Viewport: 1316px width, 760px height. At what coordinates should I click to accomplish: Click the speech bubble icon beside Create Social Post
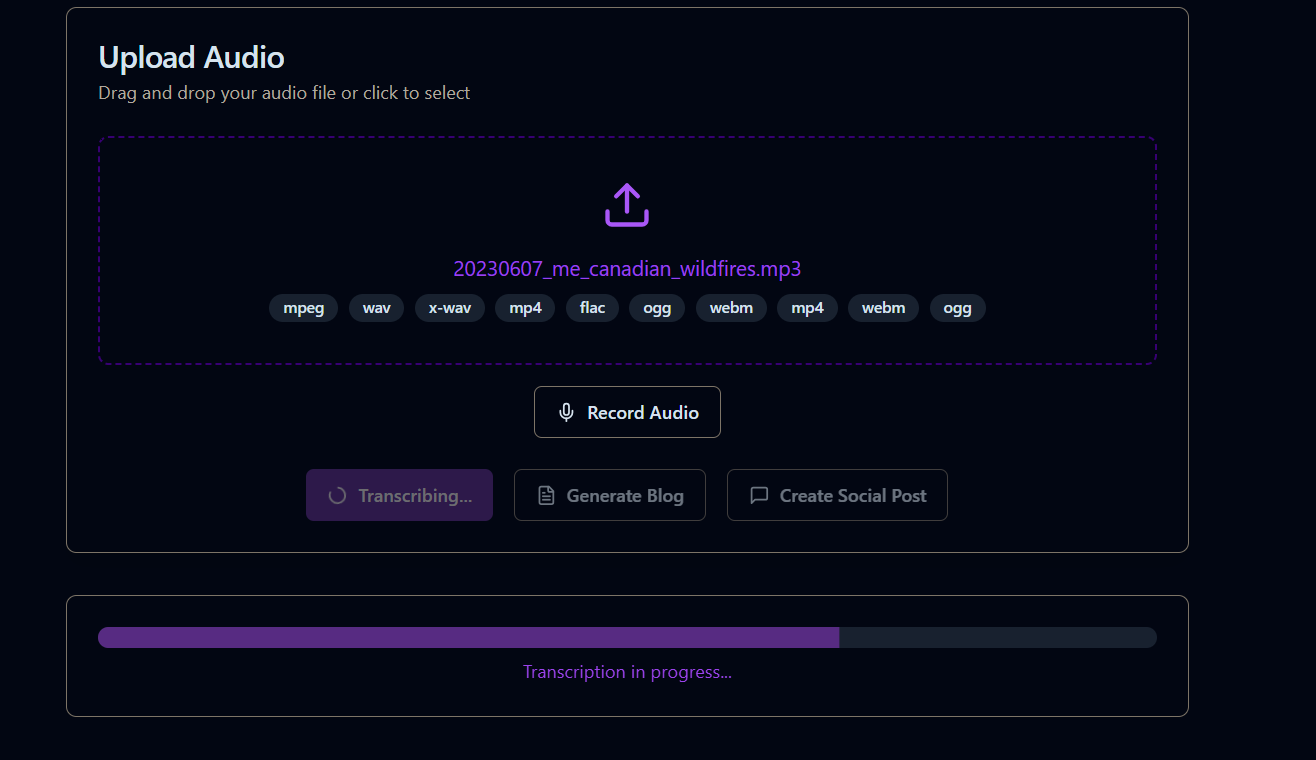(x=759, y=495)
